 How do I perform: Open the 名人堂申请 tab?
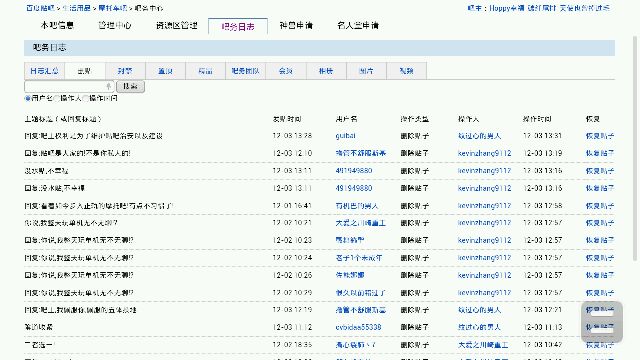coord(358,25)
